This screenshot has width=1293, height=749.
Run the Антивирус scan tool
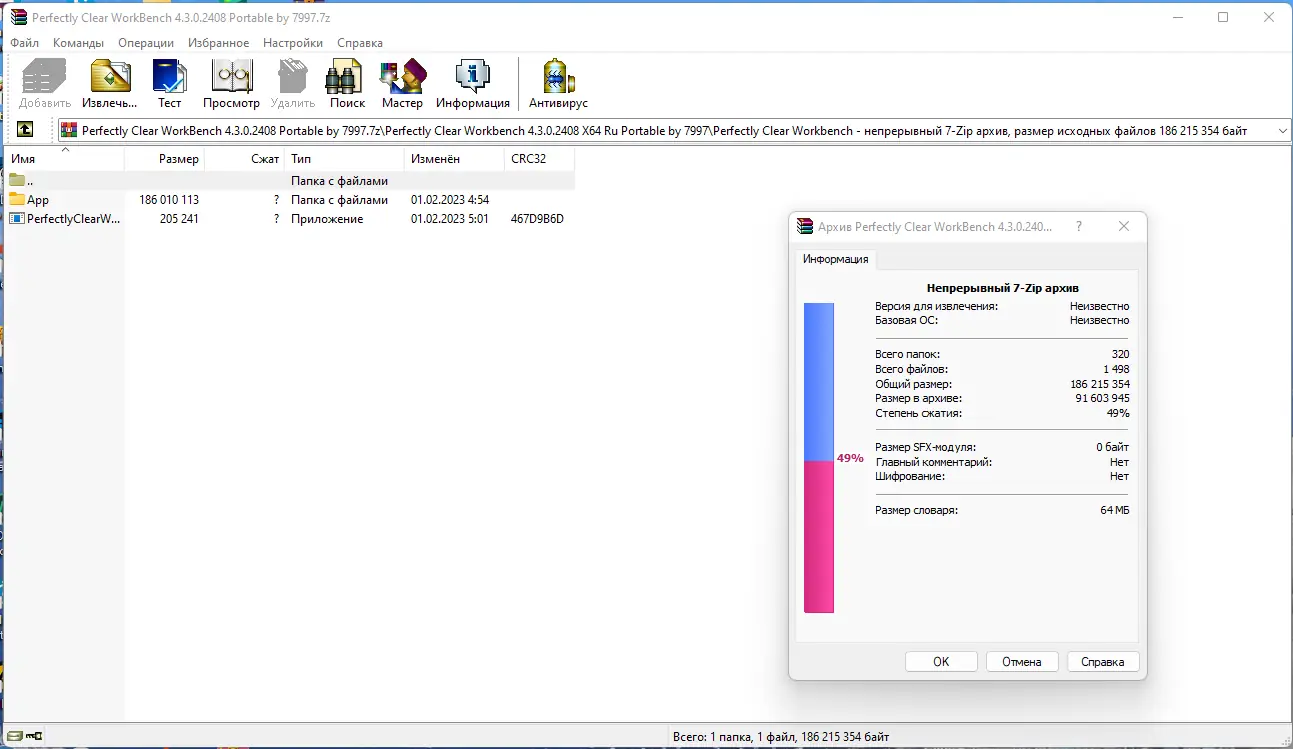point(558,76)
